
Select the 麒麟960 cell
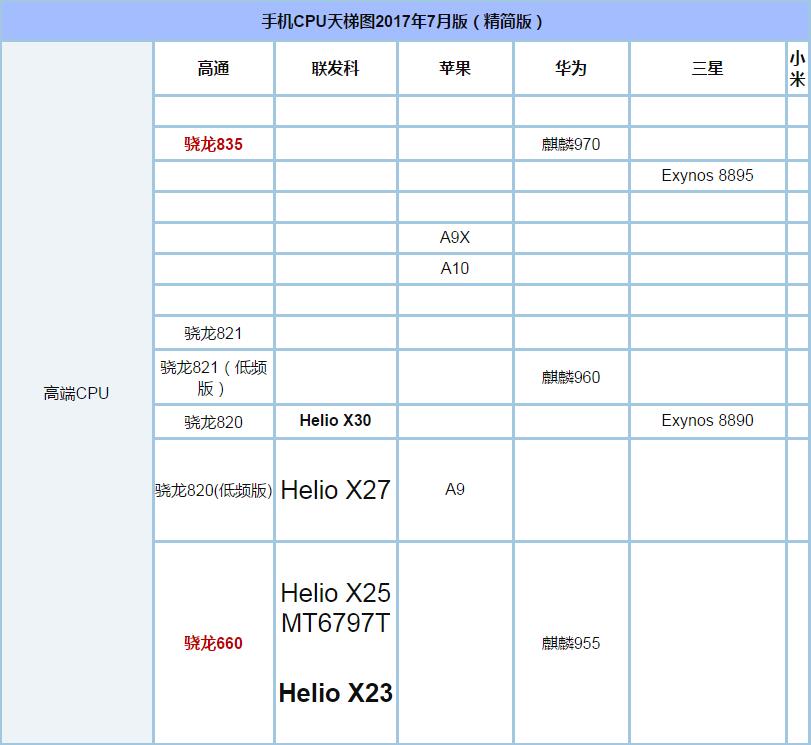point(570,377)
